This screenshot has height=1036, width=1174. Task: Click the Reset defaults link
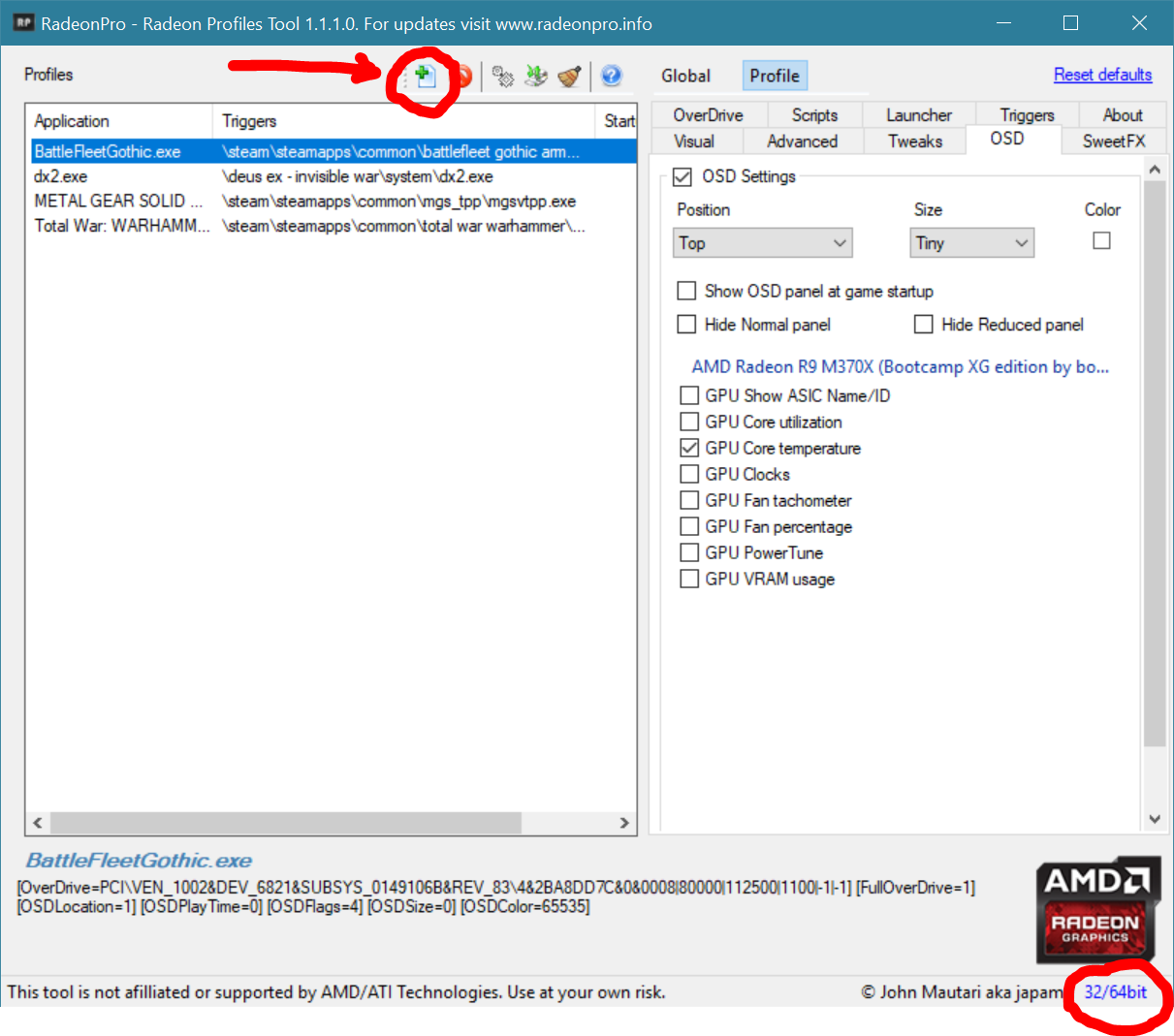[1103, 75]
